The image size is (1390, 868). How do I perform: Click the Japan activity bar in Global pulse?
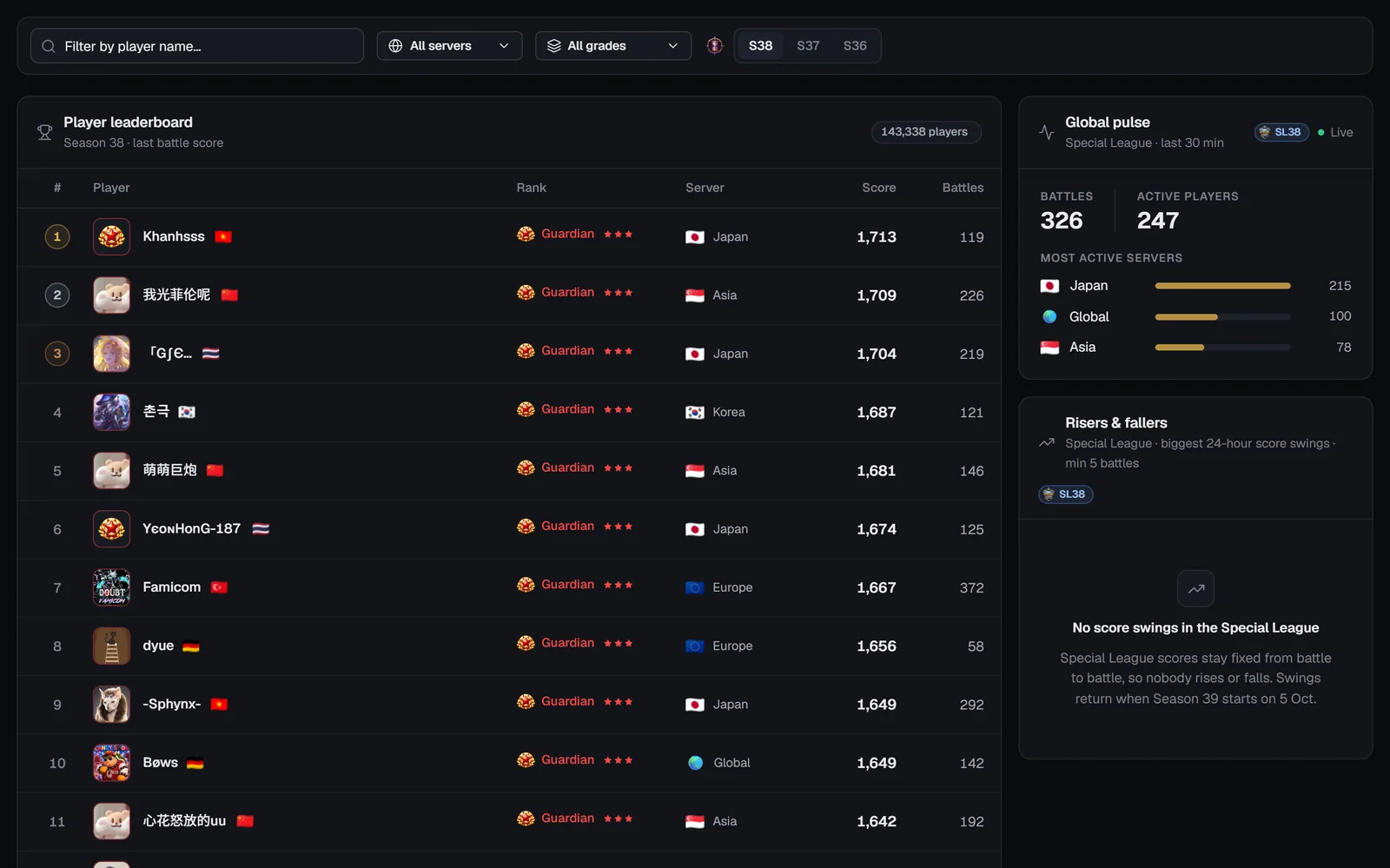(1222, 286)
